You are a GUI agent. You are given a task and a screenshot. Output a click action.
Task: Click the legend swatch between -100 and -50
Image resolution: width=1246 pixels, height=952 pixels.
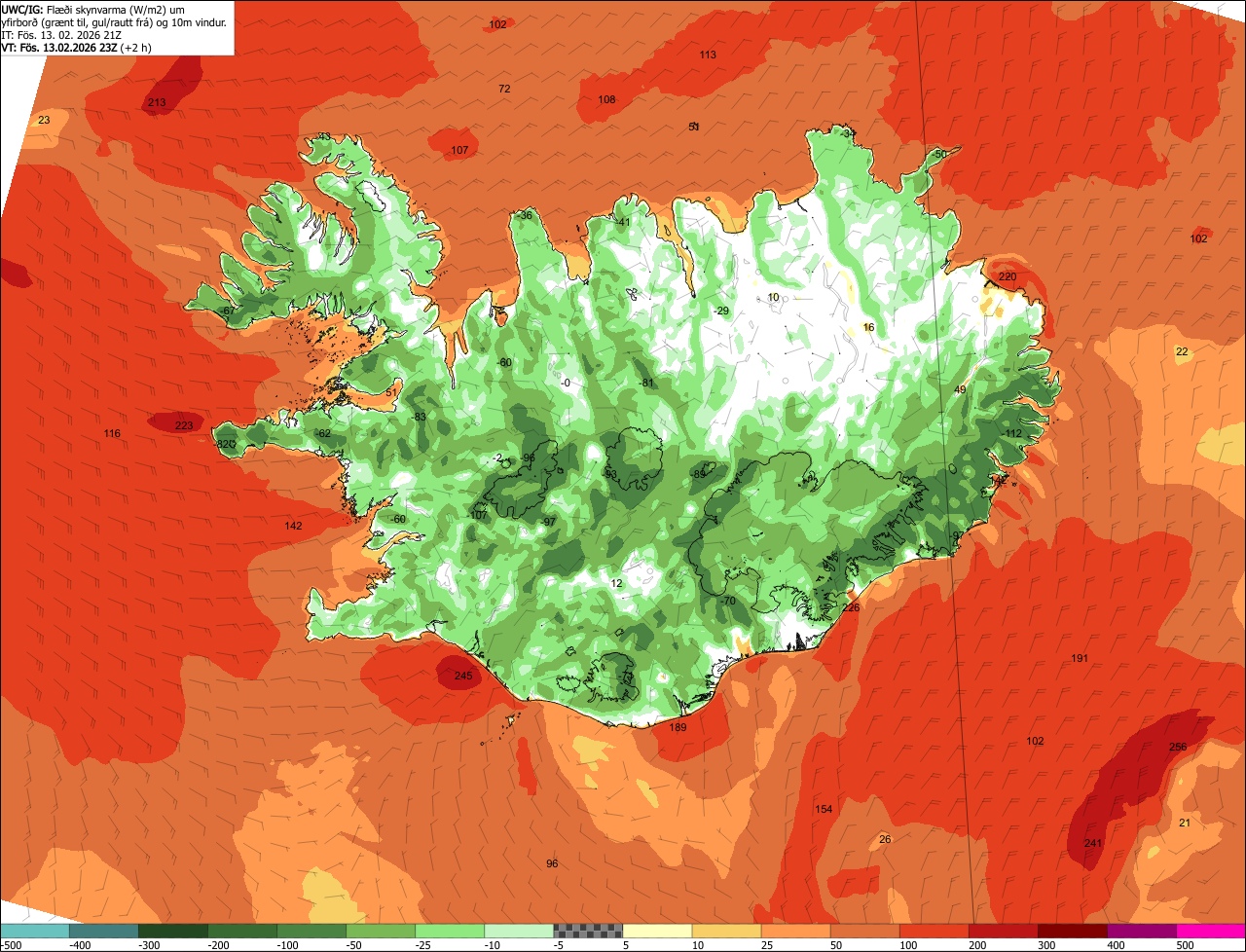pyautogui.click(x=311, y=931)
